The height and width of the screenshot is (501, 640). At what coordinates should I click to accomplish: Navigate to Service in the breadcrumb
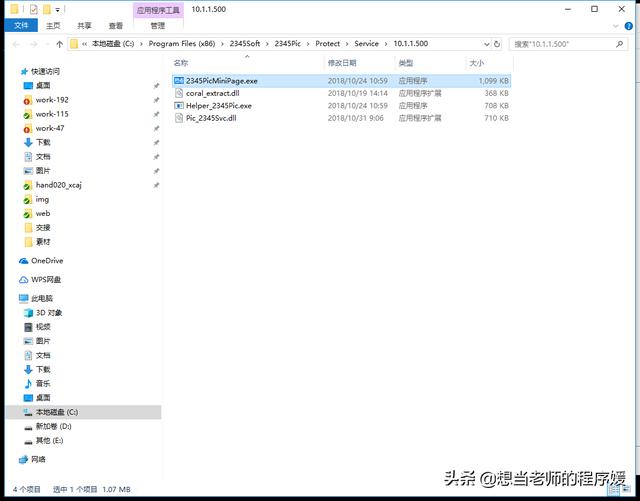367,44
